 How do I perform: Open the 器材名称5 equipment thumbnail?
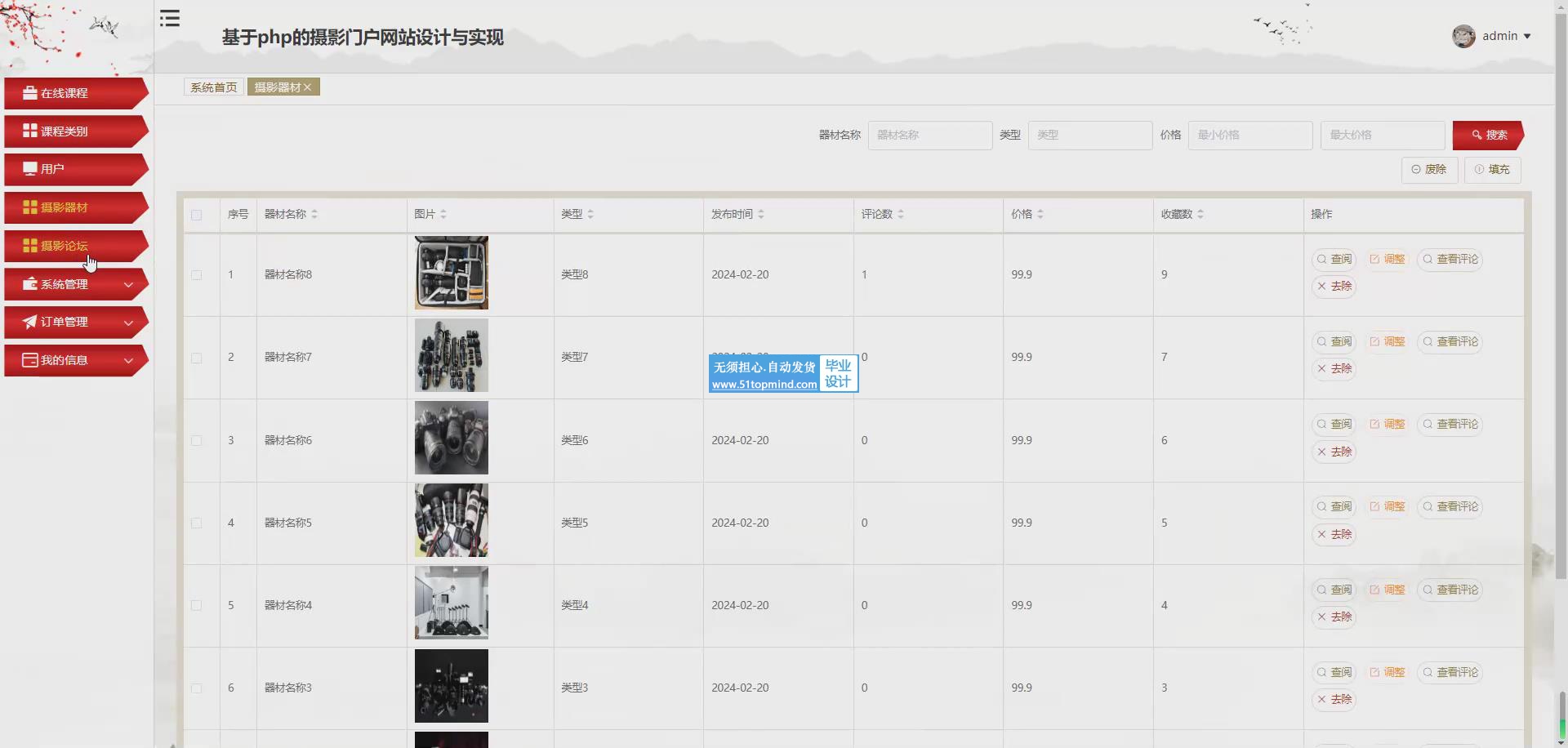(x=452, y=520)
